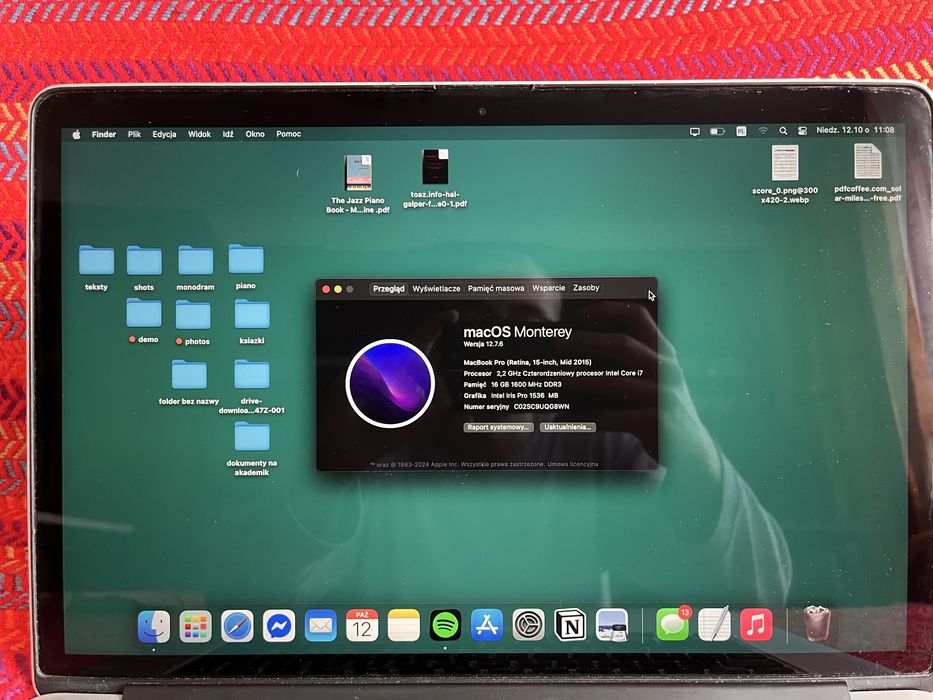Click the date and time in menu bar
Image resolution: width=933 pixels, height=700 pixels.
[855, 130]
